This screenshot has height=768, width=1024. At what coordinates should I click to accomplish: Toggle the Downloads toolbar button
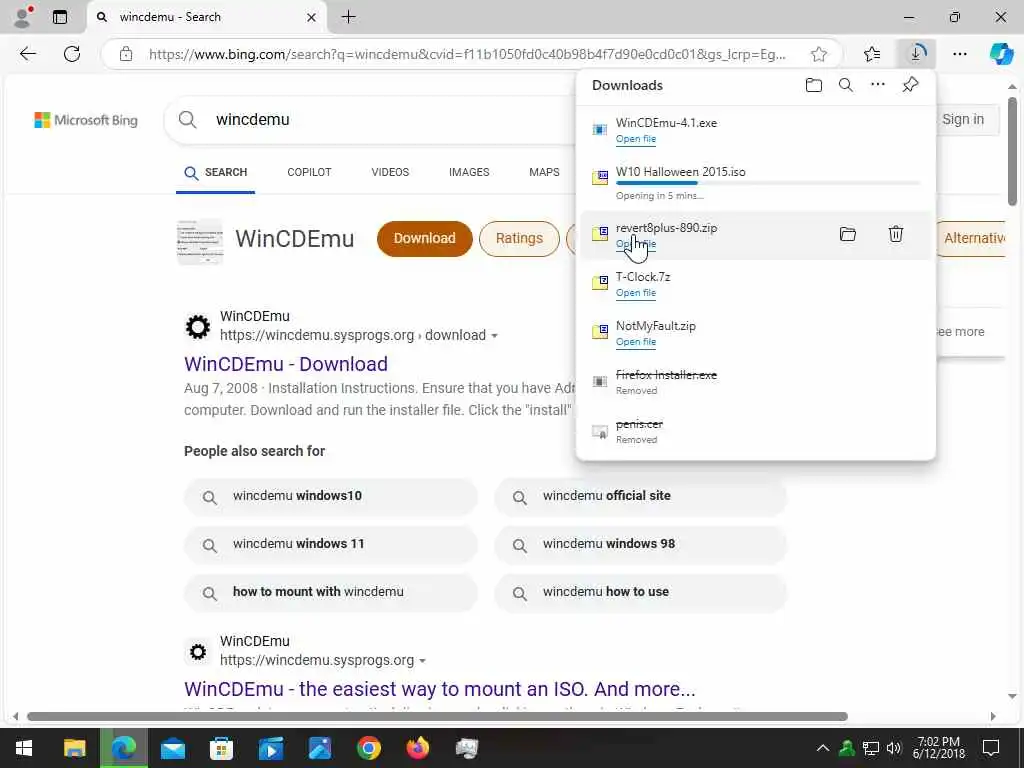point(916,54)
